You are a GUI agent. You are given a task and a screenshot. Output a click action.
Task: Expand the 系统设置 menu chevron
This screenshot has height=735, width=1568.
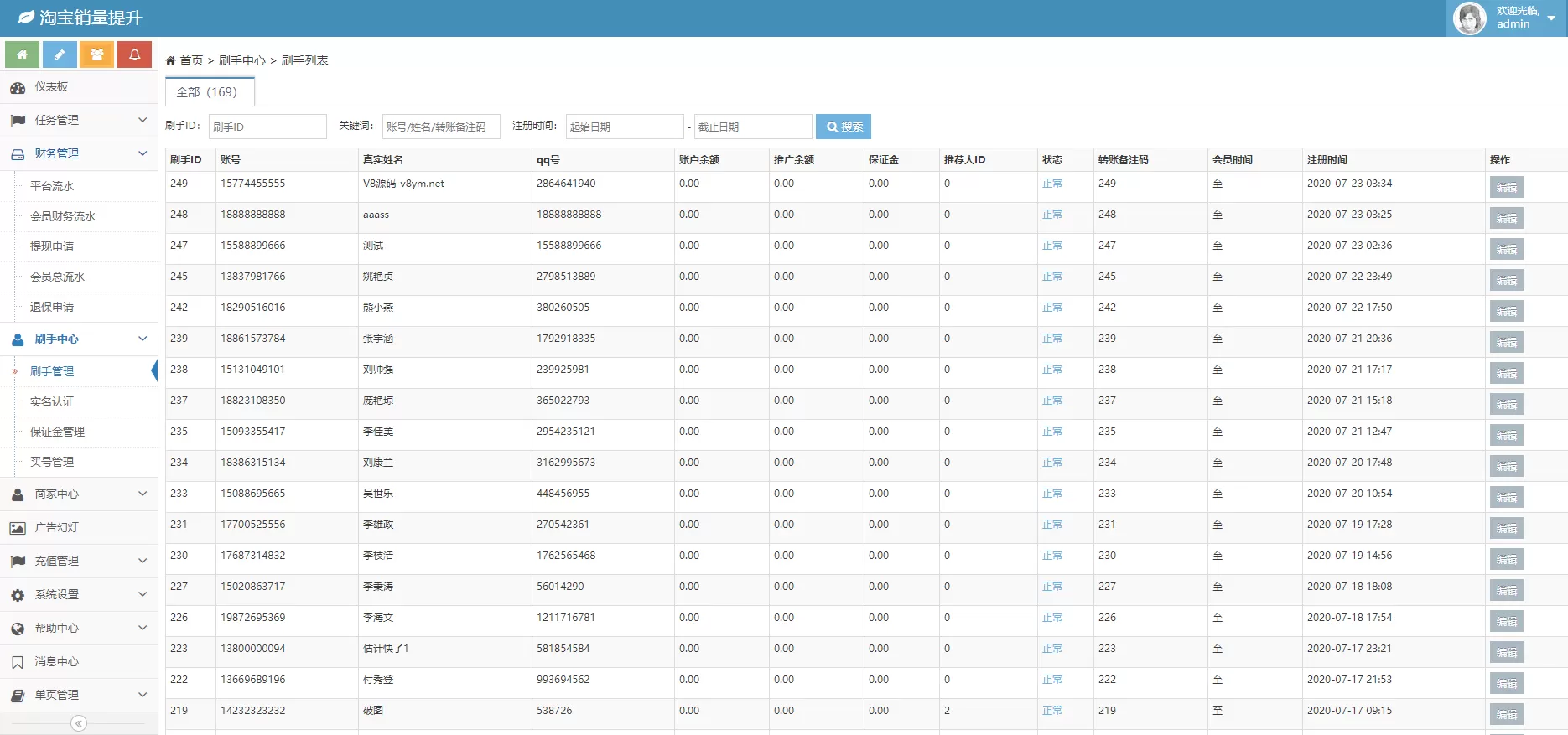tap(143, 594)
